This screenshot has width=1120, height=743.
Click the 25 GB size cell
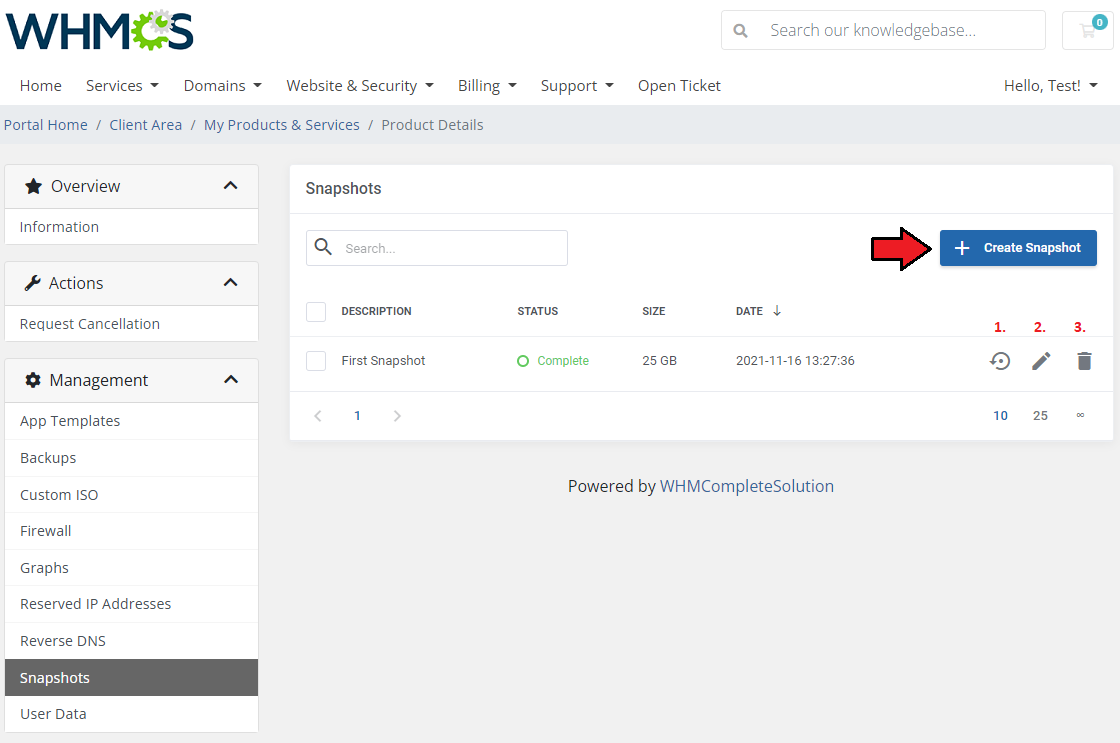[x=659, y=361]
